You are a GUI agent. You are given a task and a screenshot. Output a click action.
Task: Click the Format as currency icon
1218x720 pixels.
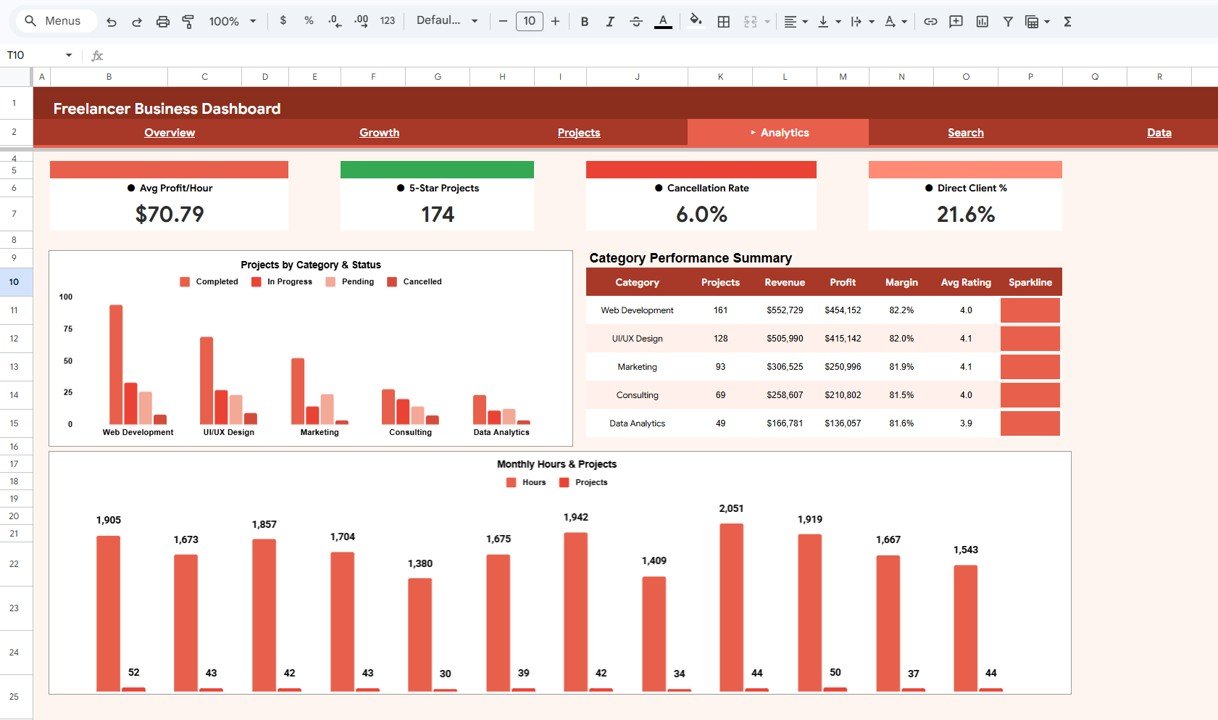[x=281, y=20]
